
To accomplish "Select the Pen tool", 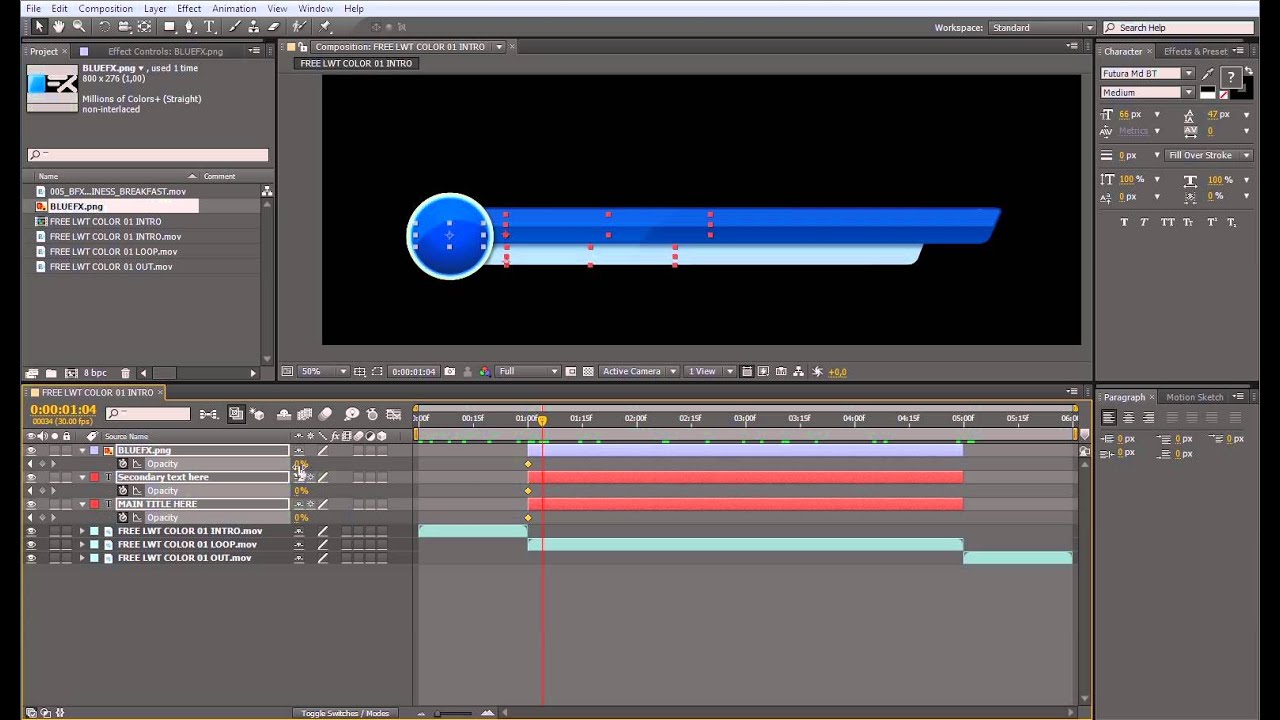I will [x=190, y=27].
